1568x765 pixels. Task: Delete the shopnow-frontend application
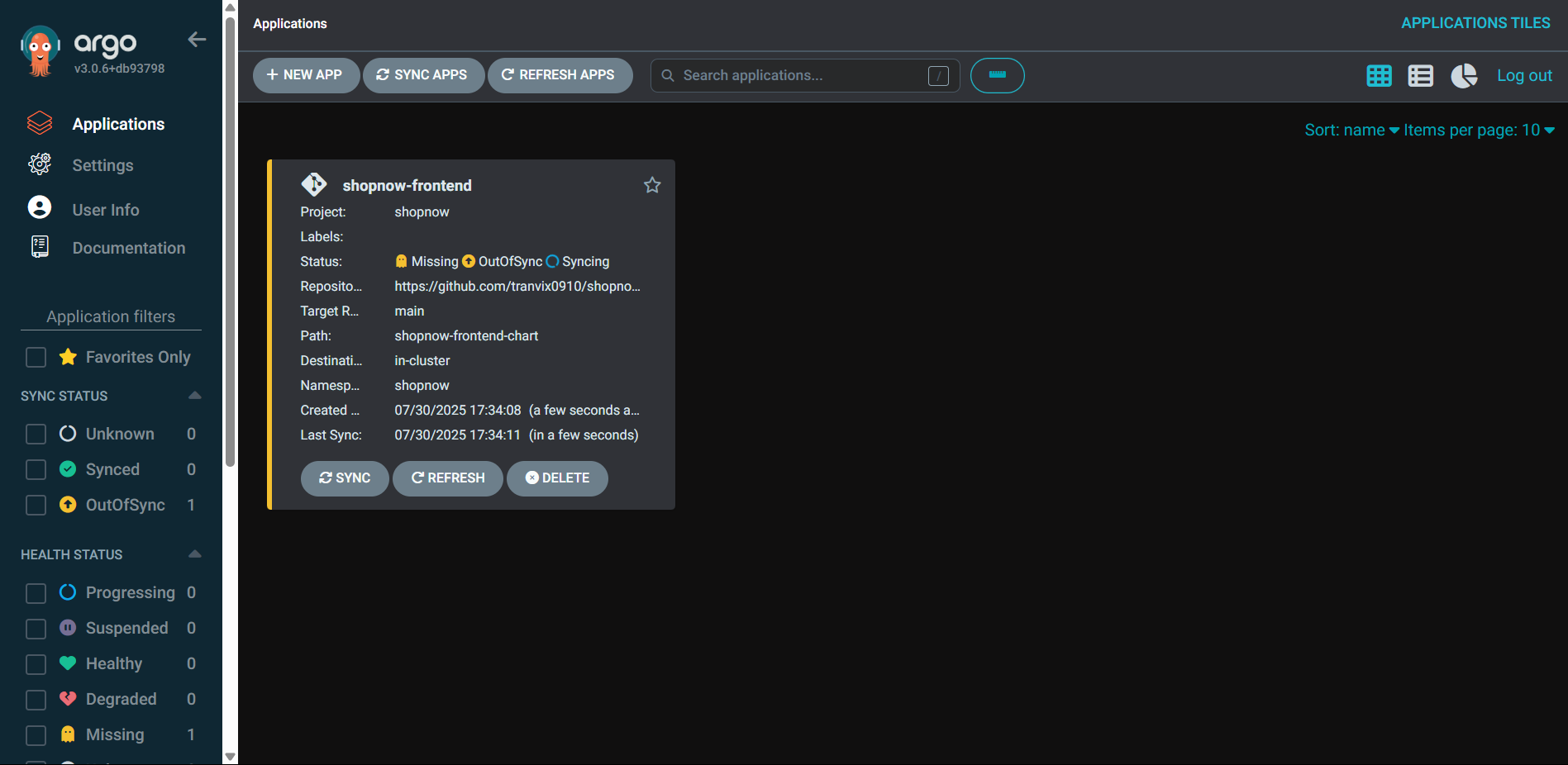tap(557, 478)
